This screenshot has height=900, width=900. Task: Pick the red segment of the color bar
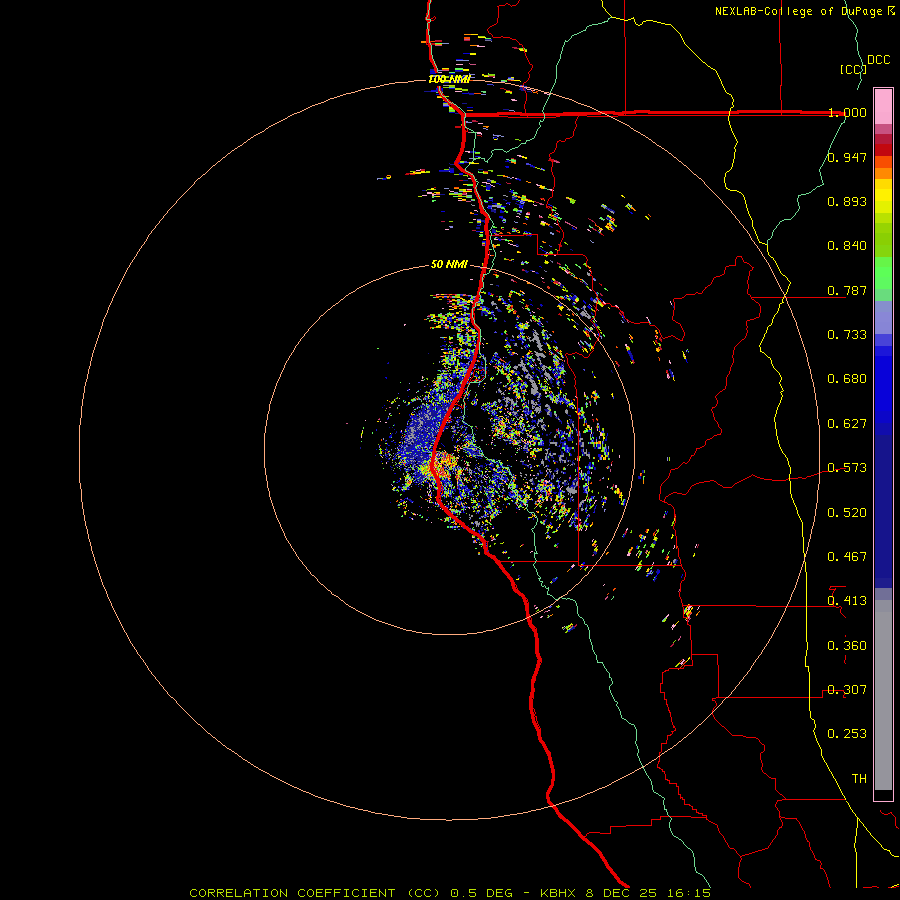(x=883, y=150)
